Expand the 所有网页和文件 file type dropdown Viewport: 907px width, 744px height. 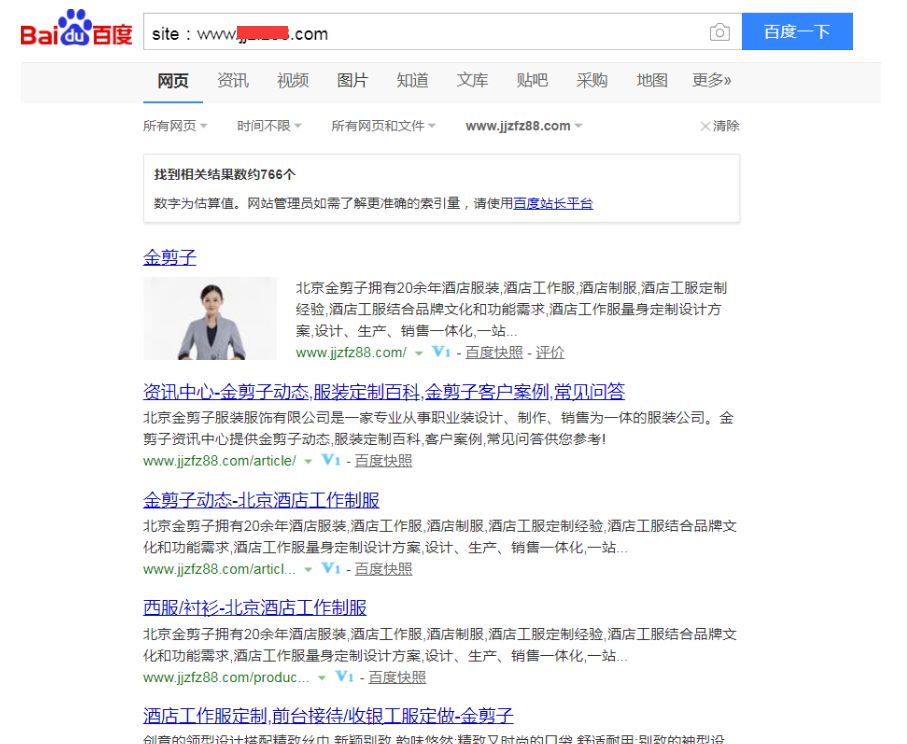point(384,126)
